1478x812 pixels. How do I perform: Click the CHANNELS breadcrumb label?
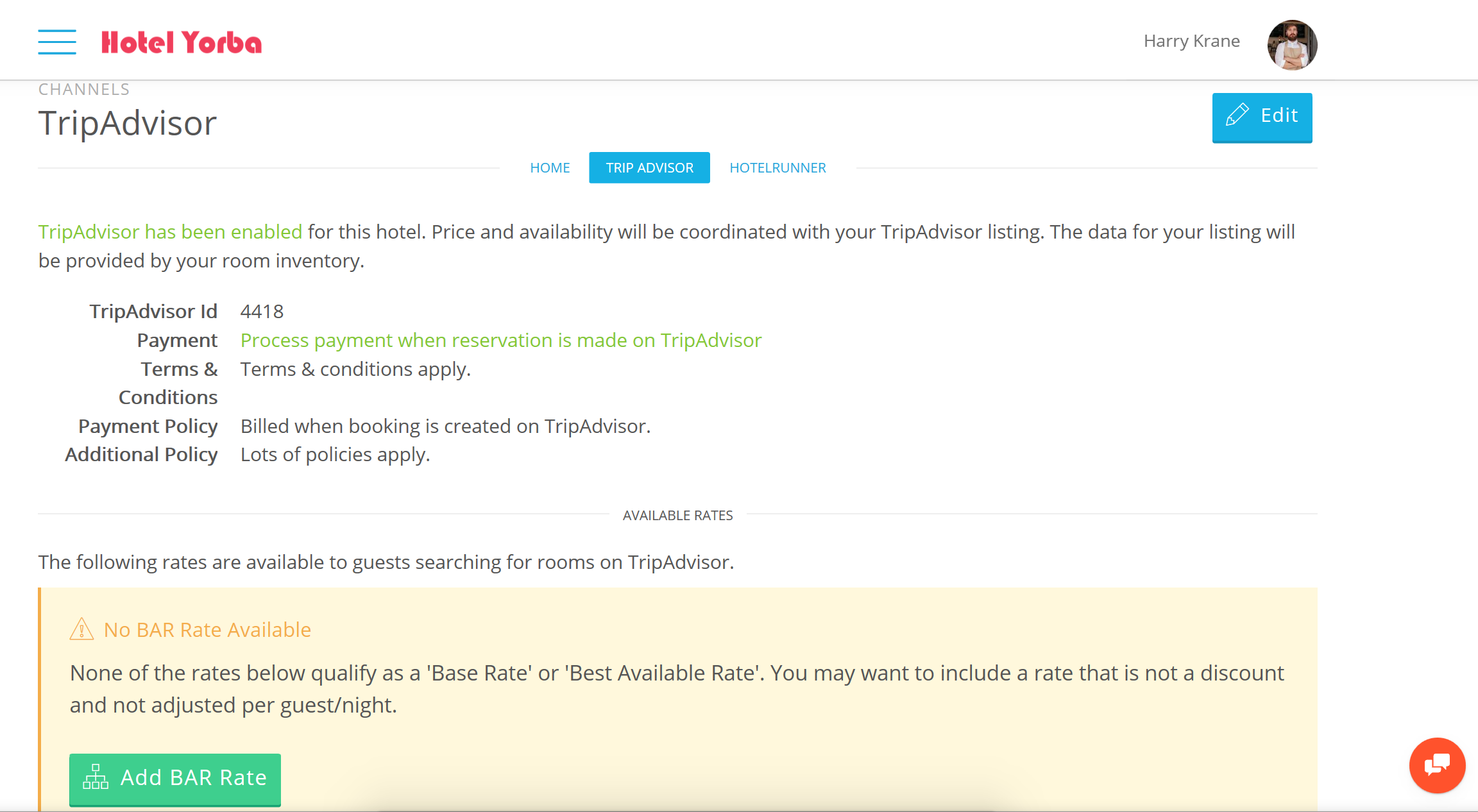pos(84,89)
